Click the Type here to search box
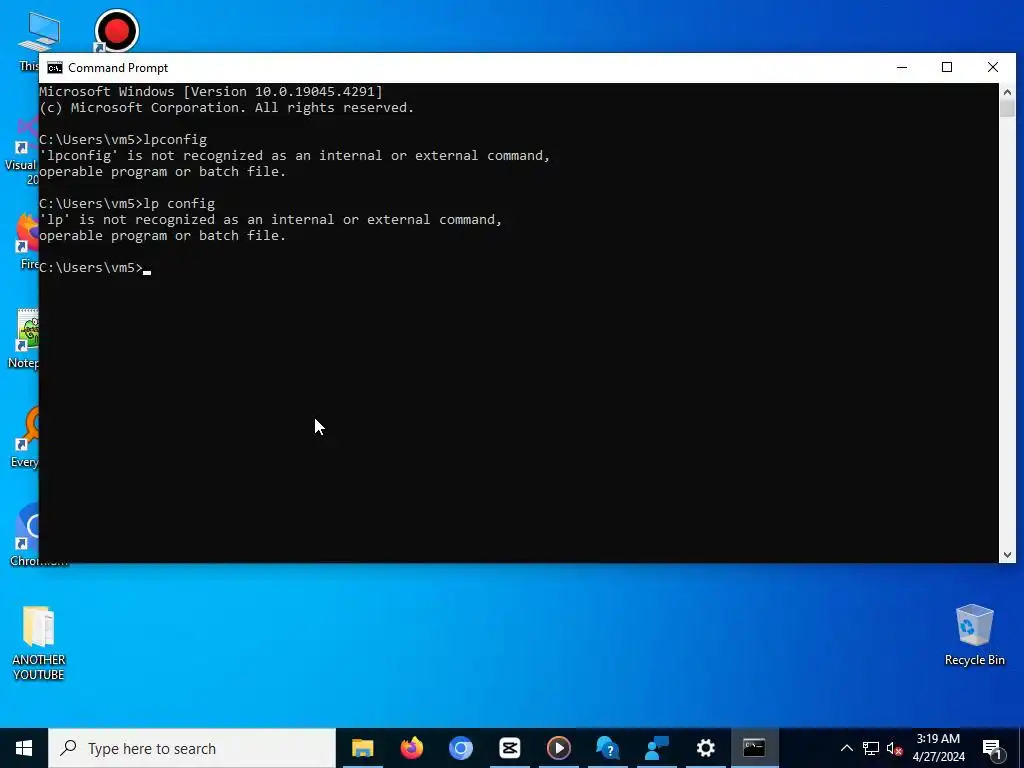 pyautogui.click(x=192, y=748)
